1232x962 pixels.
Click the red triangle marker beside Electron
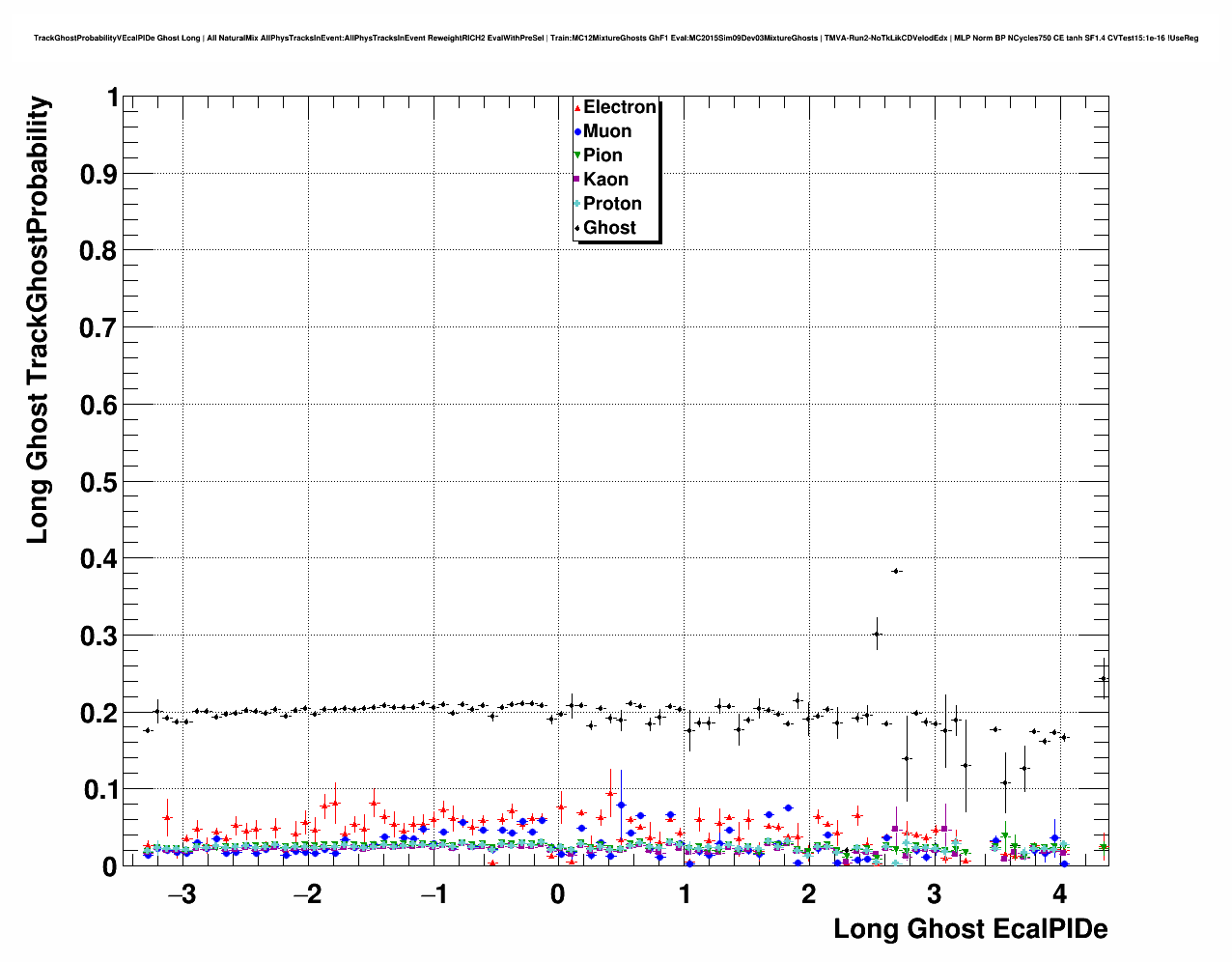(x=577, y=108)
